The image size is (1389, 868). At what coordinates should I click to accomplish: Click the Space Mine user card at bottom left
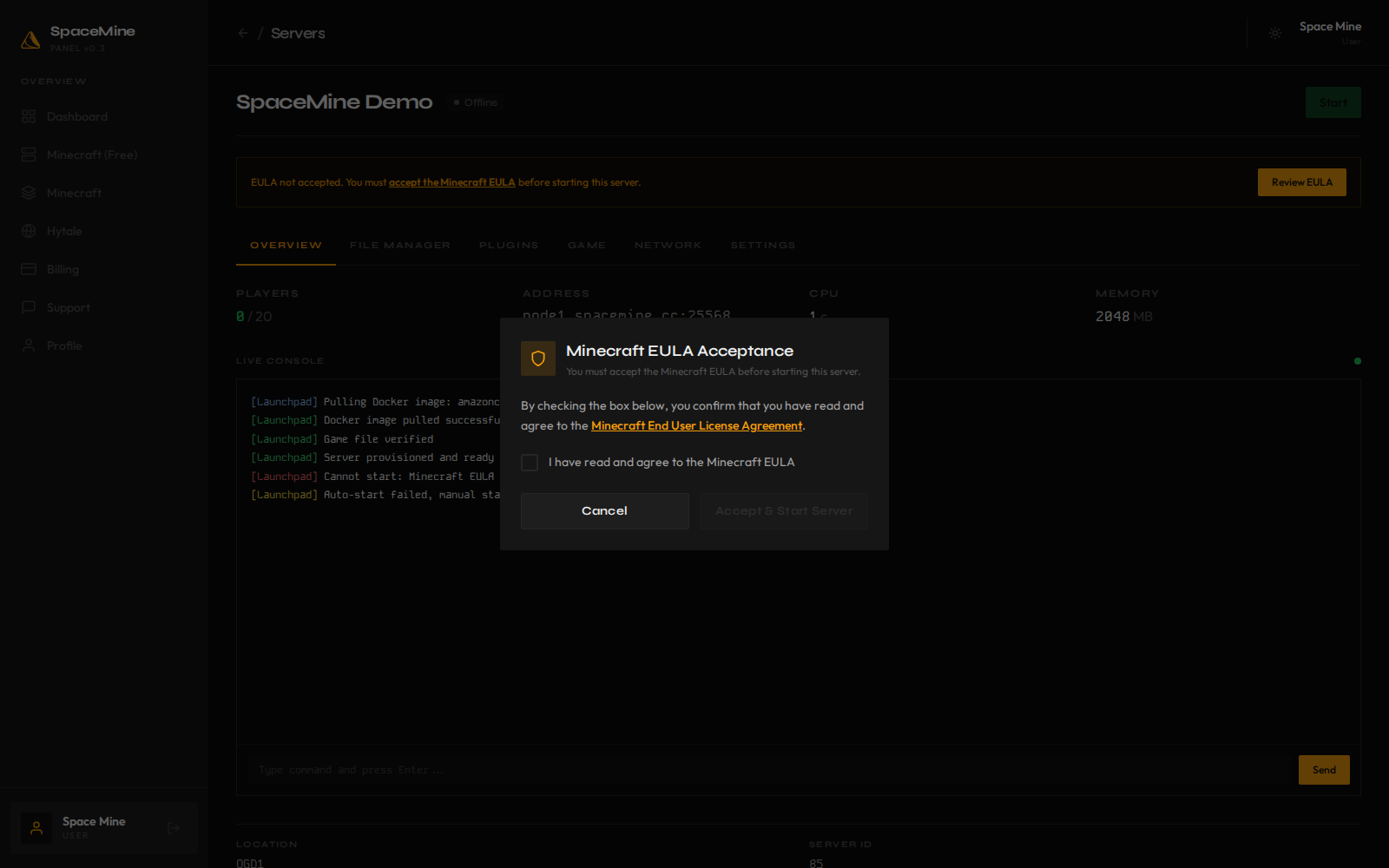coord(104,828)
